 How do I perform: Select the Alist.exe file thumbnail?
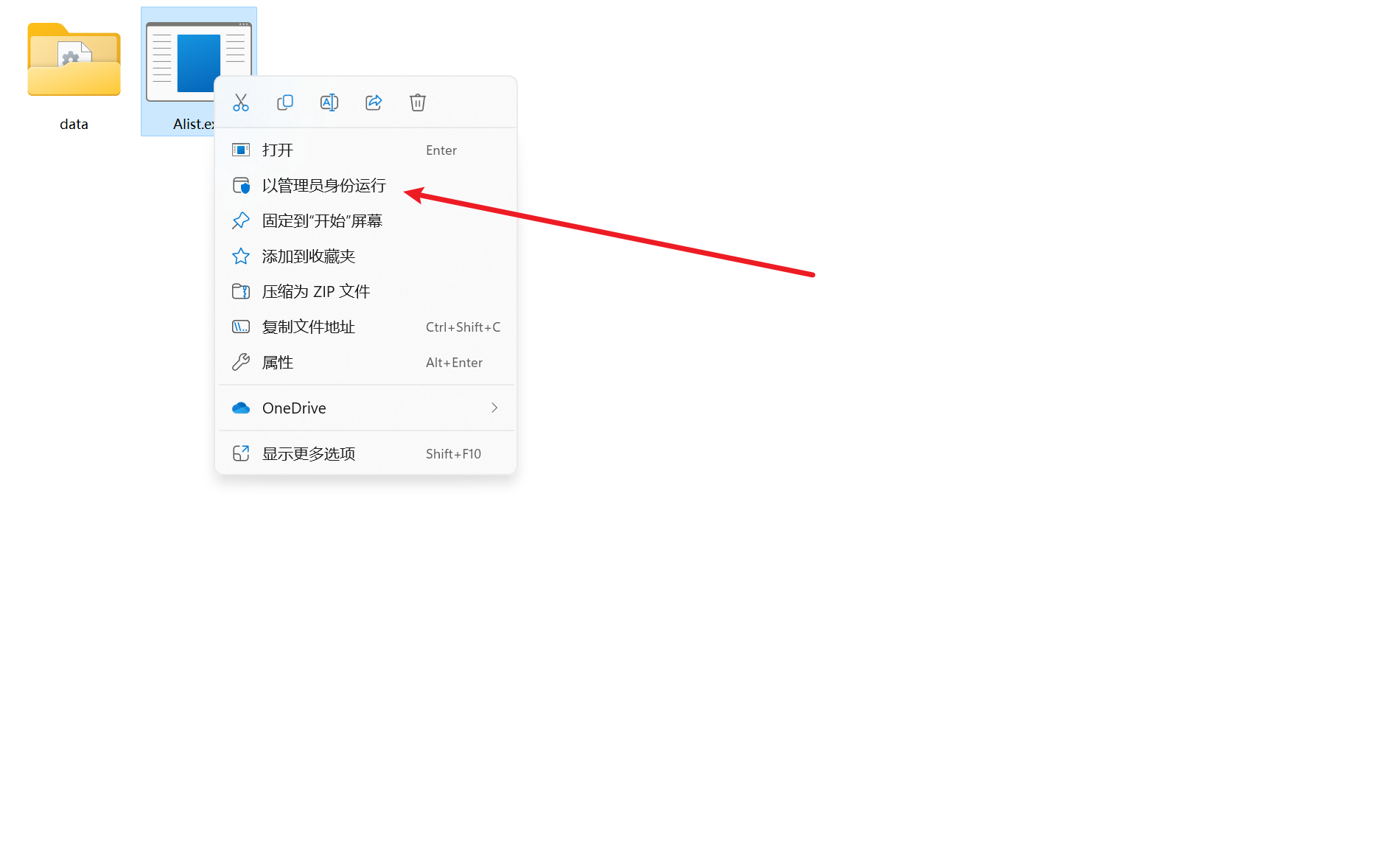pyautogui.click(x=198, y=62)
